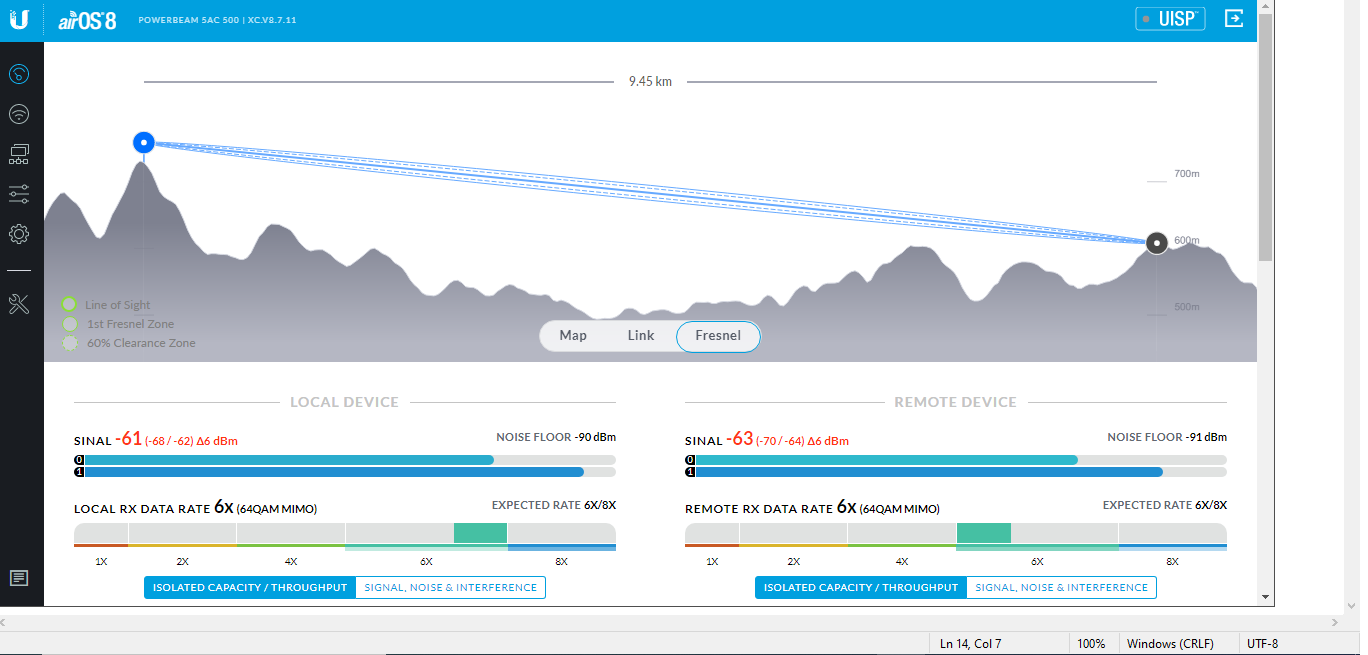Click UTF-8 encoding status entry
The image size is (1368, 655).
1262,644
